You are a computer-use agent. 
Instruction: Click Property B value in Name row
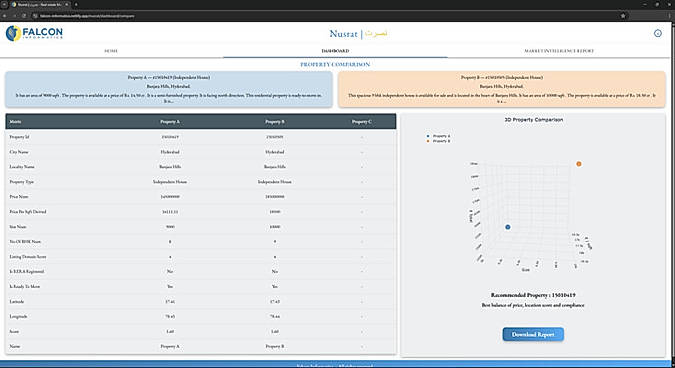click(275, 346)
